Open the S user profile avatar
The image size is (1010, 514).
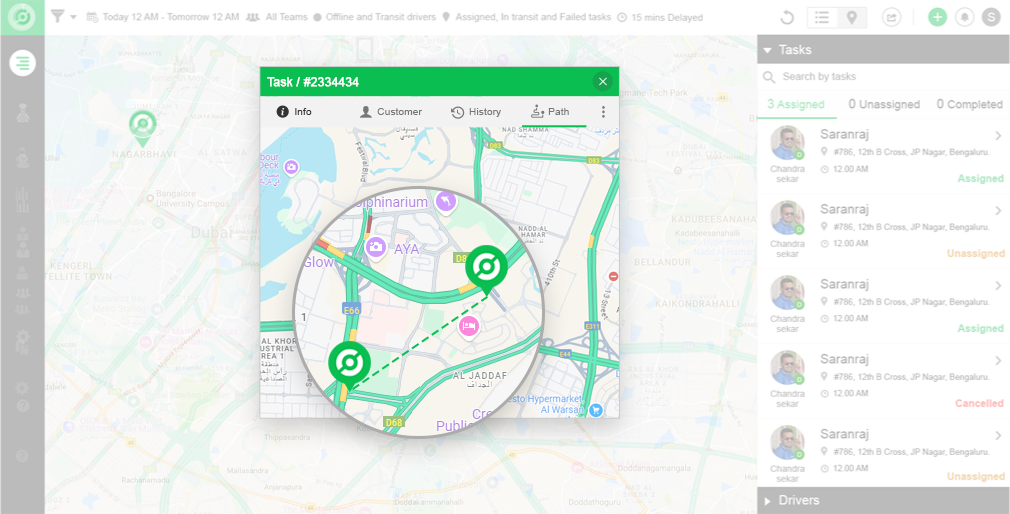coord(991,17)
